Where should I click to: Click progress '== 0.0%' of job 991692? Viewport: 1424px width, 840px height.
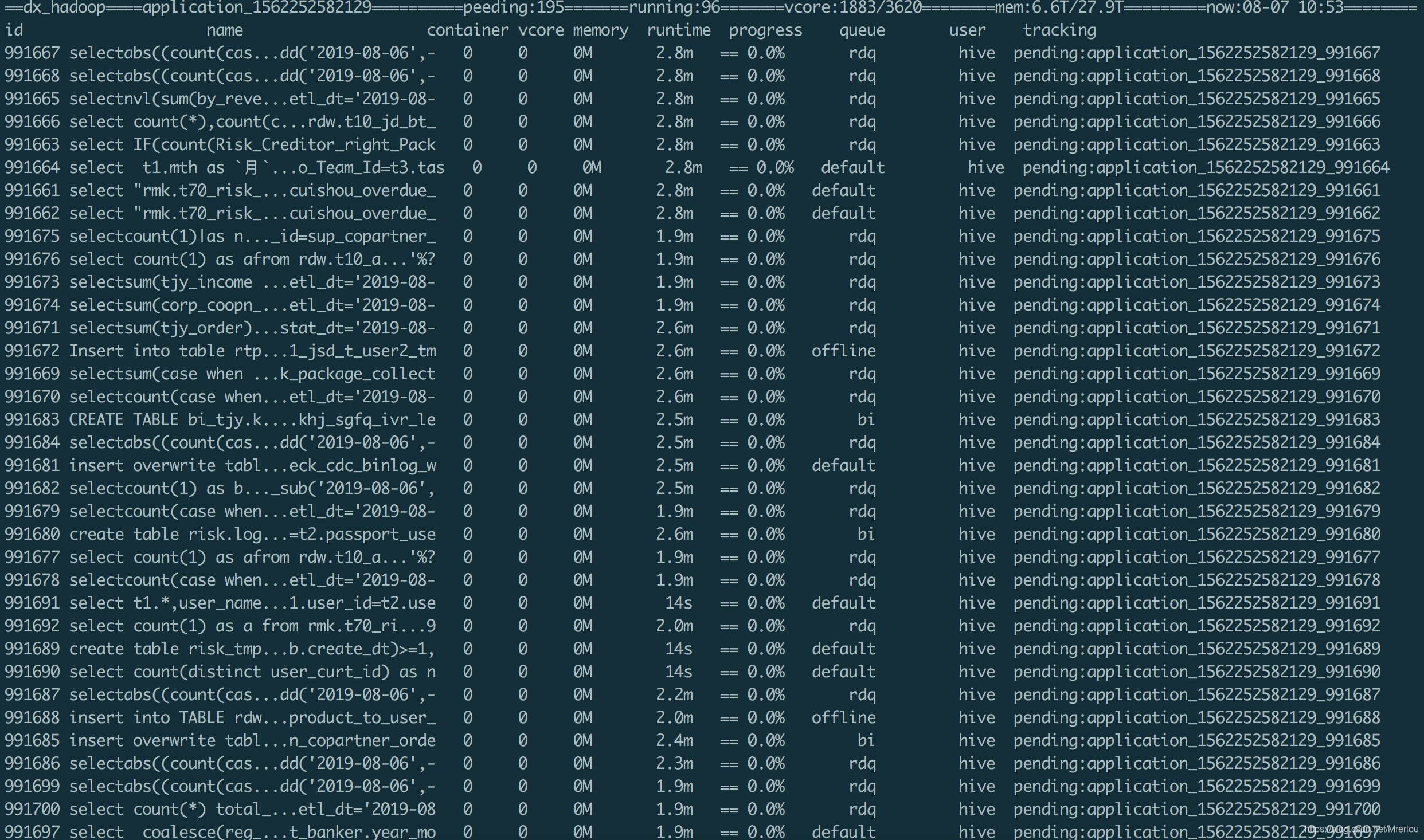pyautogui.click(x=752, y=626)
